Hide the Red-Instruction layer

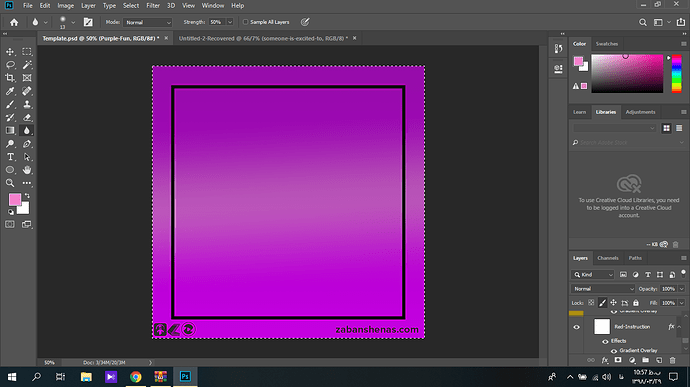pyautogui.click(x=576, y=327)
